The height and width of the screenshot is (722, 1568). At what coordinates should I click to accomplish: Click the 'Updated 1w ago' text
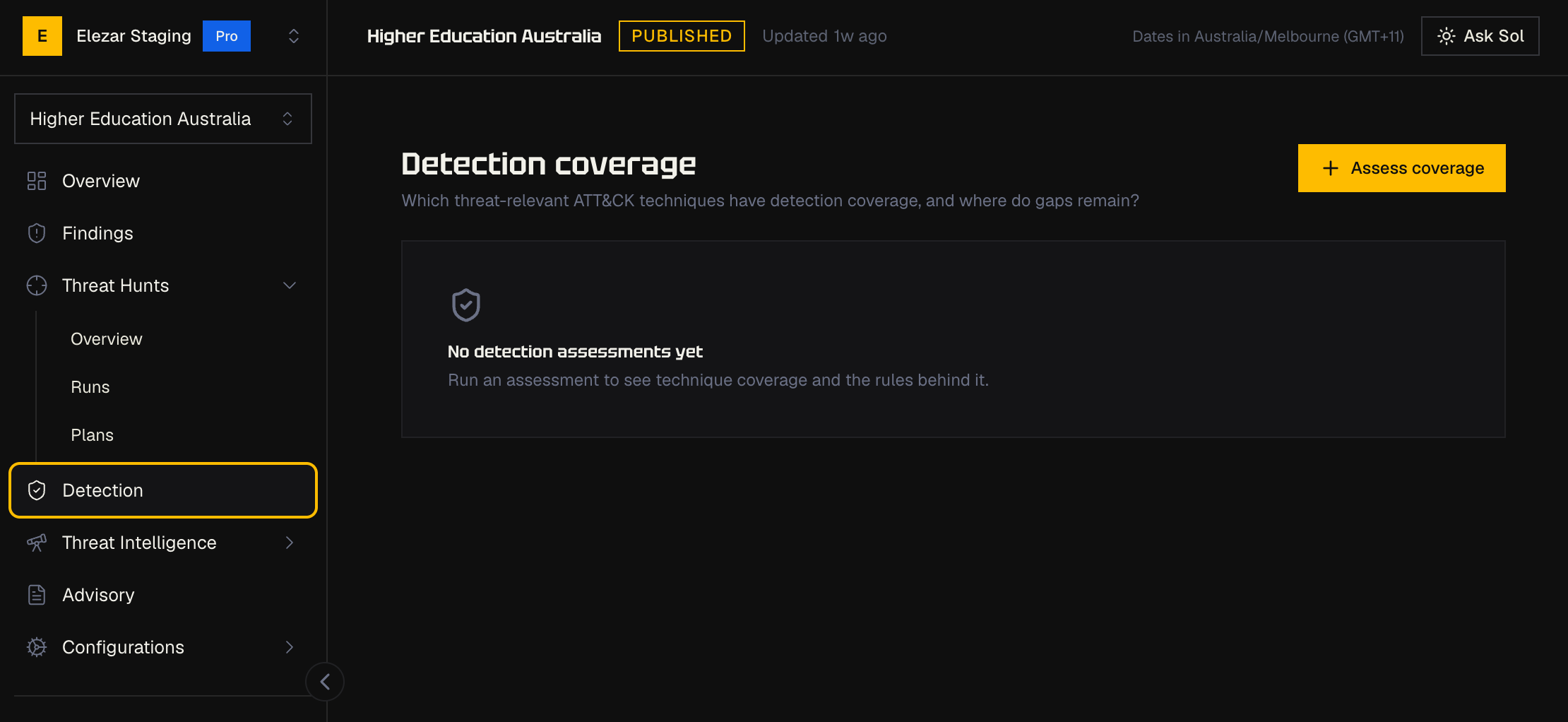(825, 36)
